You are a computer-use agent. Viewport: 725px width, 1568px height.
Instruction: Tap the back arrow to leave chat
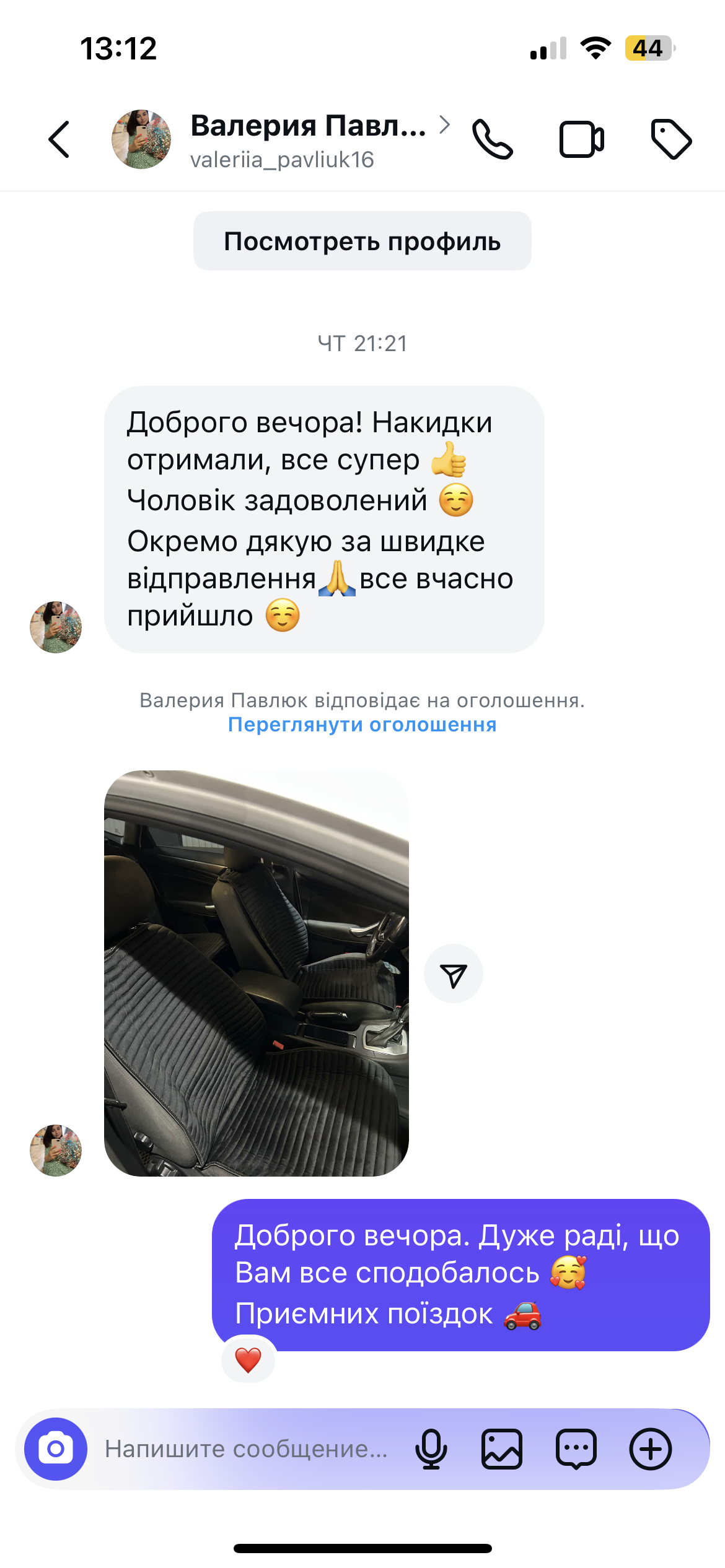(x=59, y=139)
